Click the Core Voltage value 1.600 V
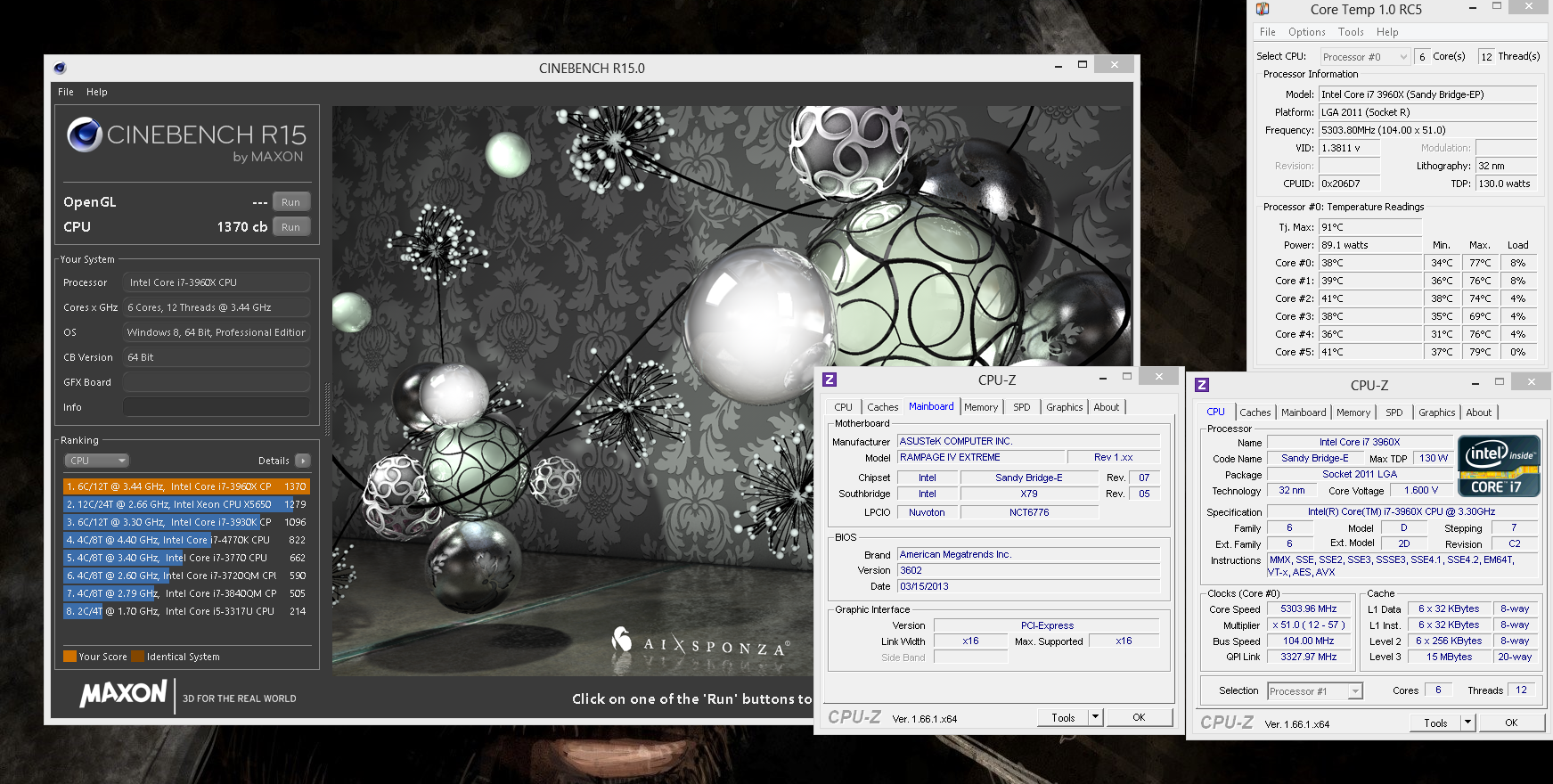This screenshot has width=1553, height=784. (1421, 491)
